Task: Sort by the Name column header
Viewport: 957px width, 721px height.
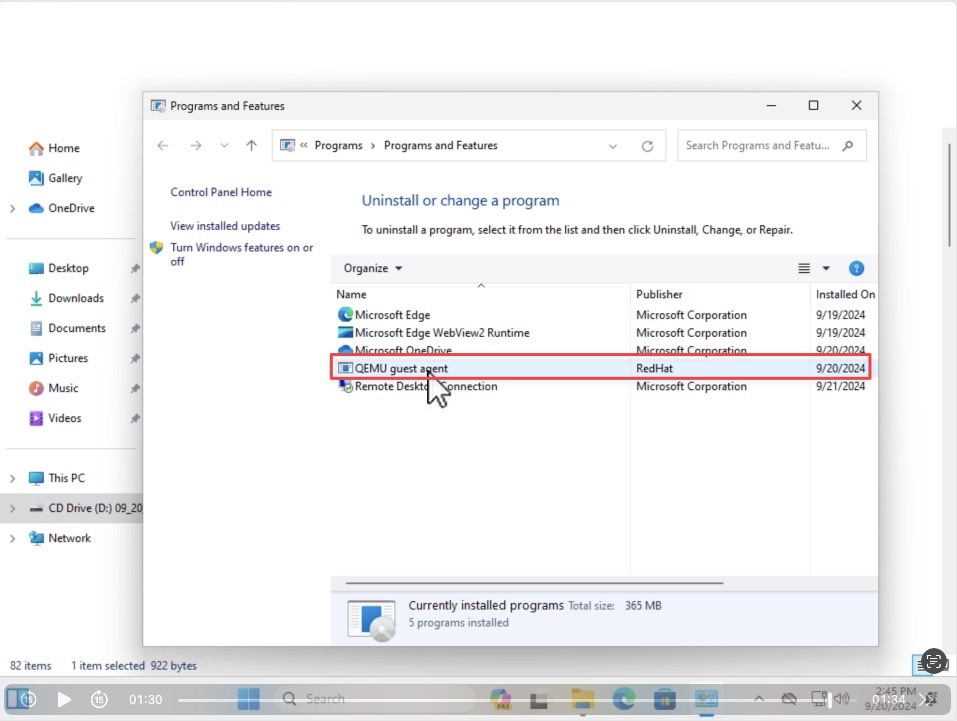Action: click(x=351, y=294)
